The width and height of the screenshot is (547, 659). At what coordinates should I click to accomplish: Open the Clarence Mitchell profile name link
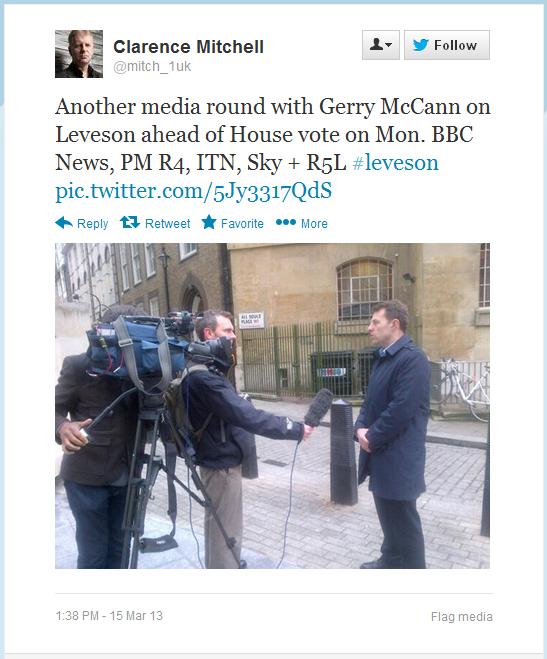(x=188, y=47)
